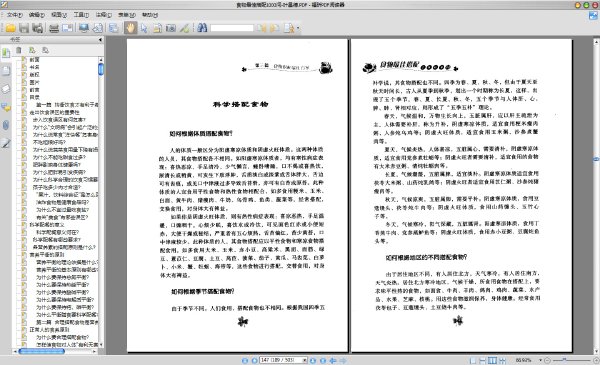
Task: Switch to Continuous Facing view mode
Action: tap(502, 360)
